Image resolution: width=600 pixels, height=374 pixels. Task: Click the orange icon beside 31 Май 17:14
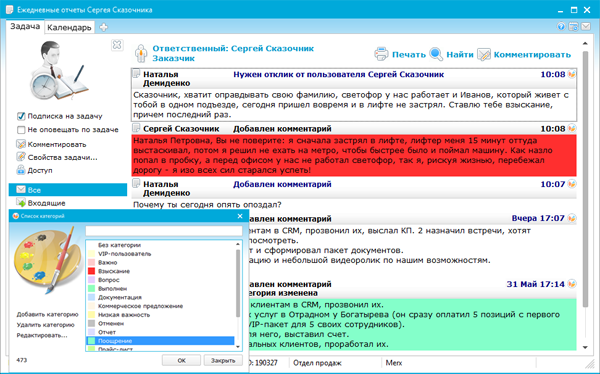click(x=572, y=284)
